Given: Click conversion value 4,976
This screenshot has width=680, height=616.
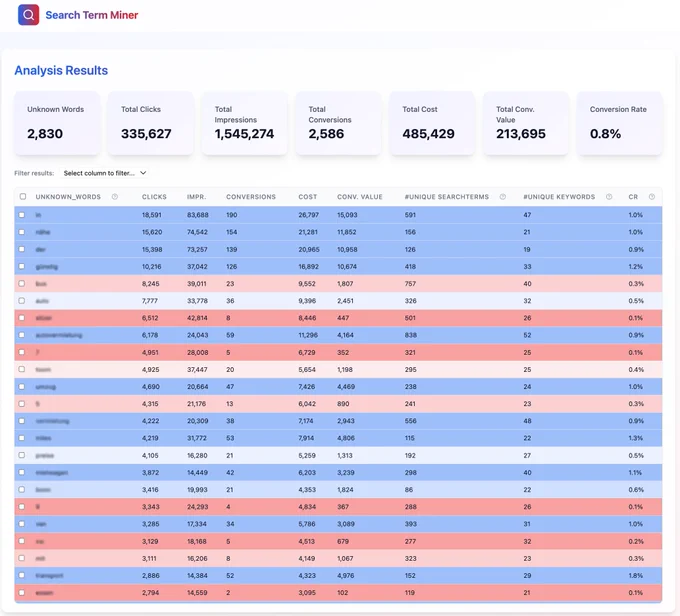Looking at the screenshot, I should pyautogui.click(x=346, y=576).
